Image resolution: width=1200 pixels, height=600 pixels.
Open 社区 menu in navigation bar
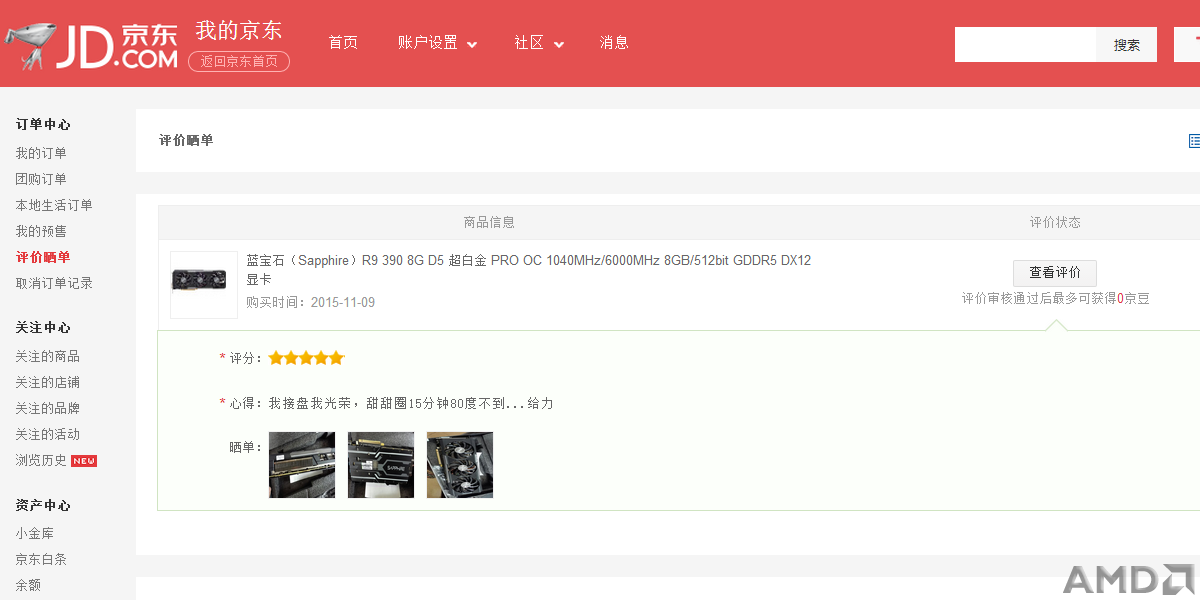tap(529, 42)
